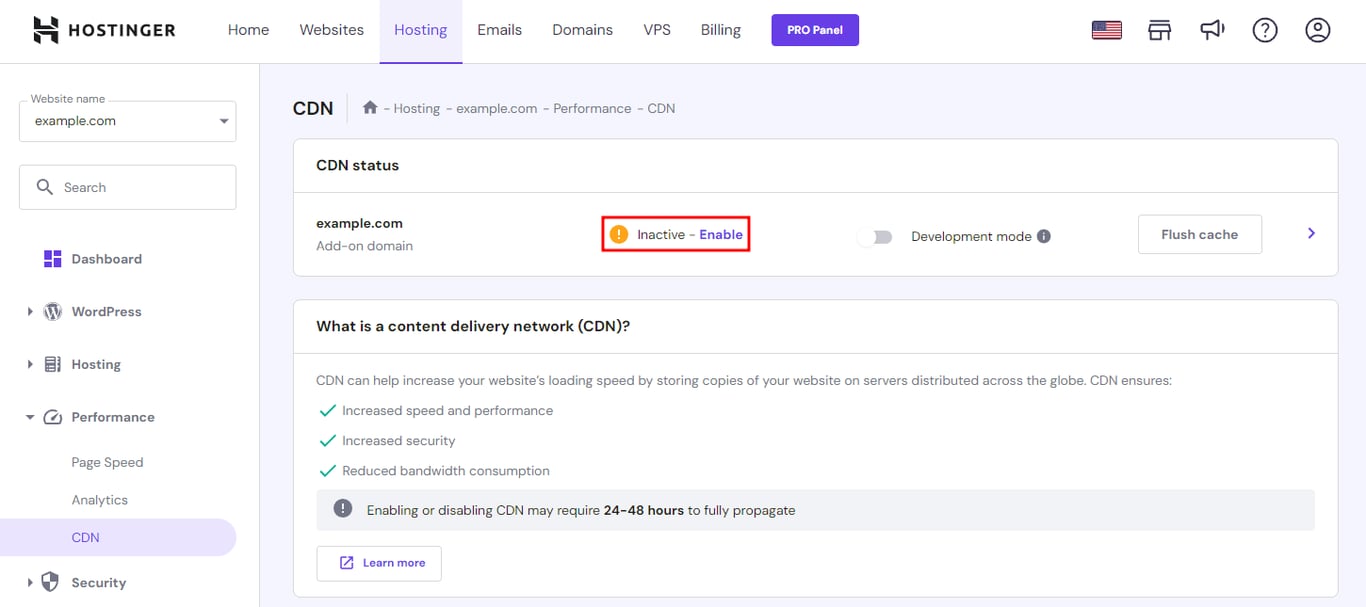1366x607 pixels.
Task: Enable the CDN for example.com
Action: [723, 233]
